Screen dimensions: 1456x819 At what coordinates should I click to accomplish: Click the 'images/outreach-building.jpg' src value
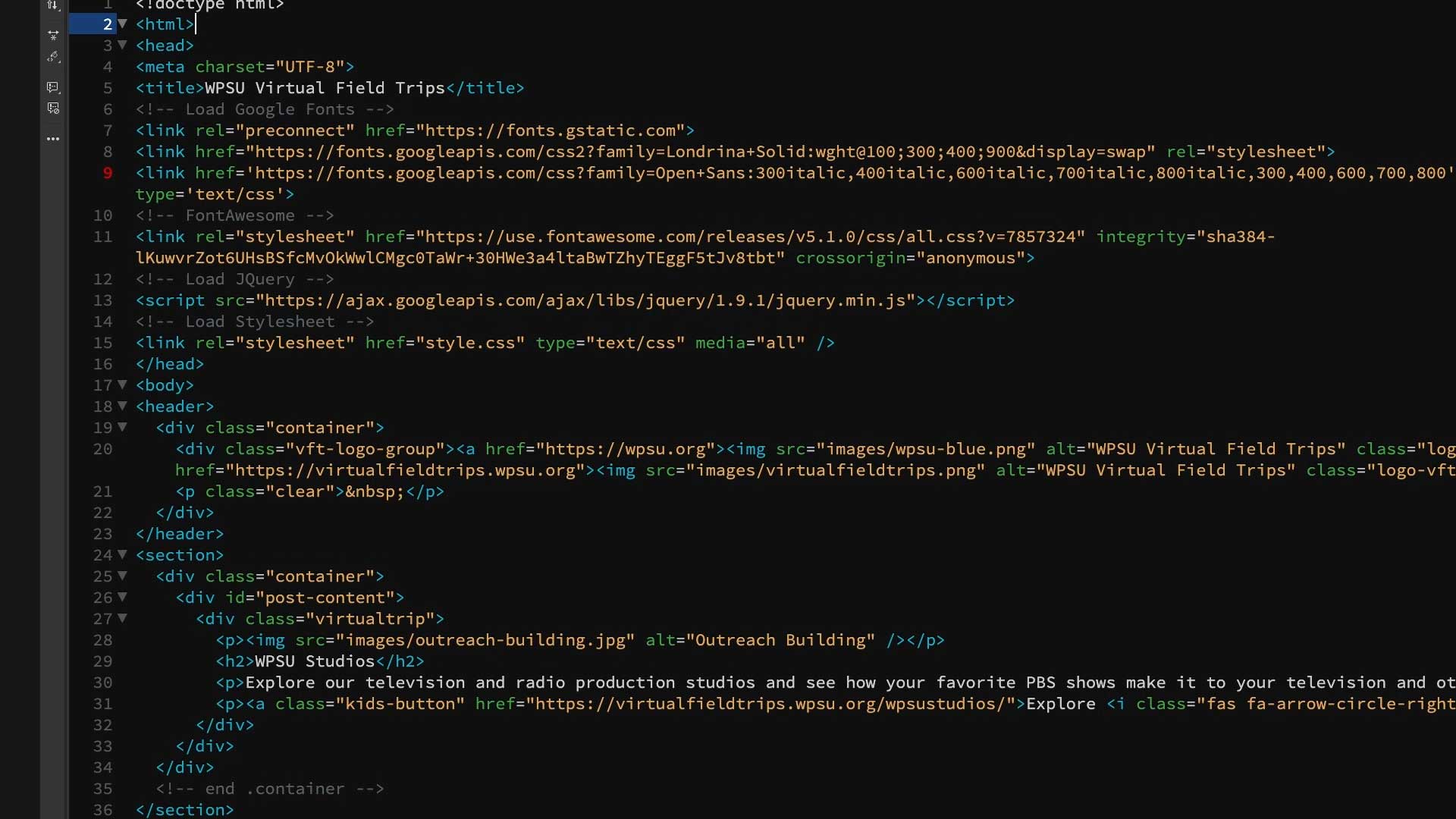click(x=485, y=640)
